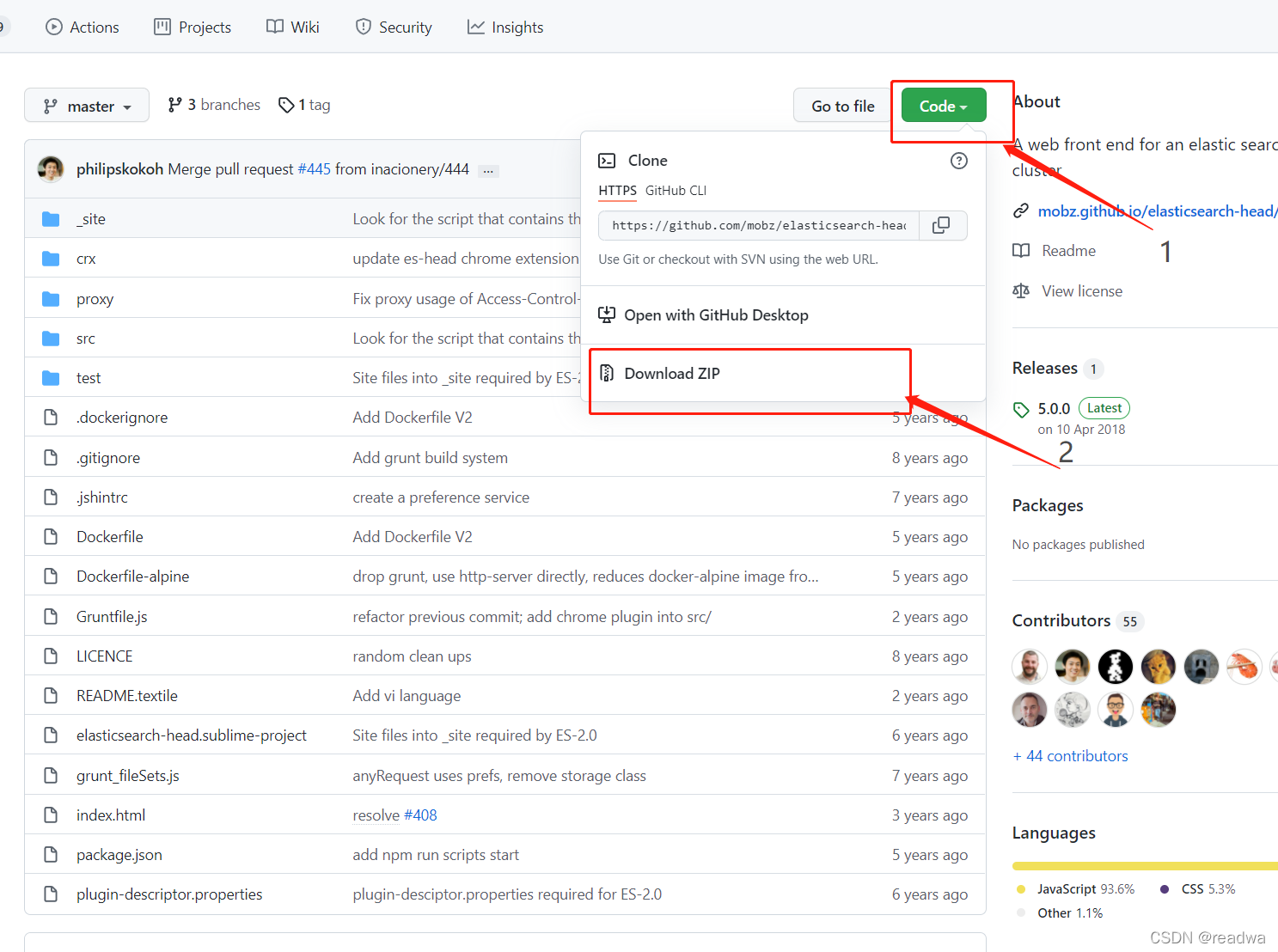This screenshot has height=952, width=1278.
Task: Click first contributor avatar, bearded man
Action: tap(1030, 666)
